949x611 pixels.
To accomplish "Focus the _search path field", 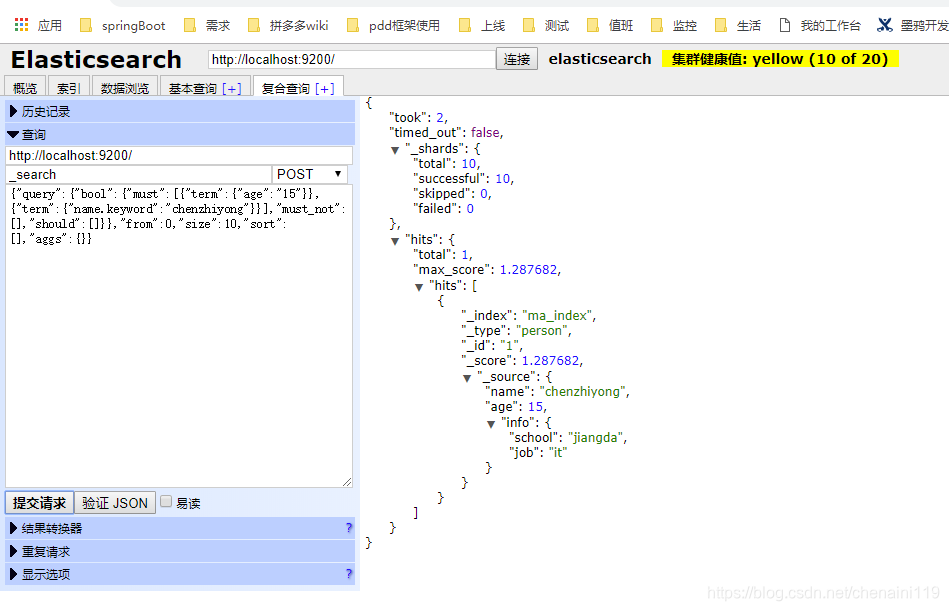I will click(x=139, y=174).
